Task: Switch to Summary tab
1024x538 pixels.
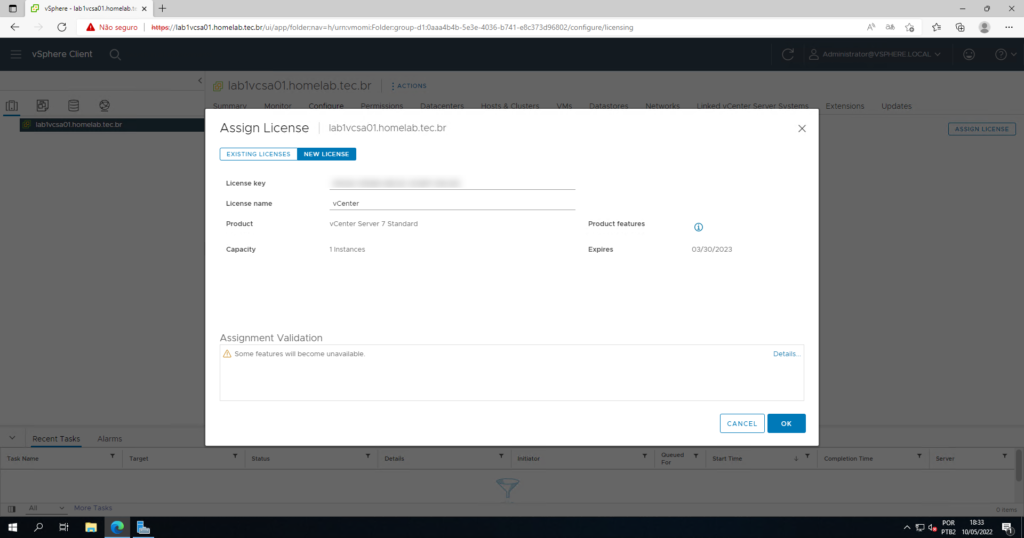Action: click(x=230, y=106)
